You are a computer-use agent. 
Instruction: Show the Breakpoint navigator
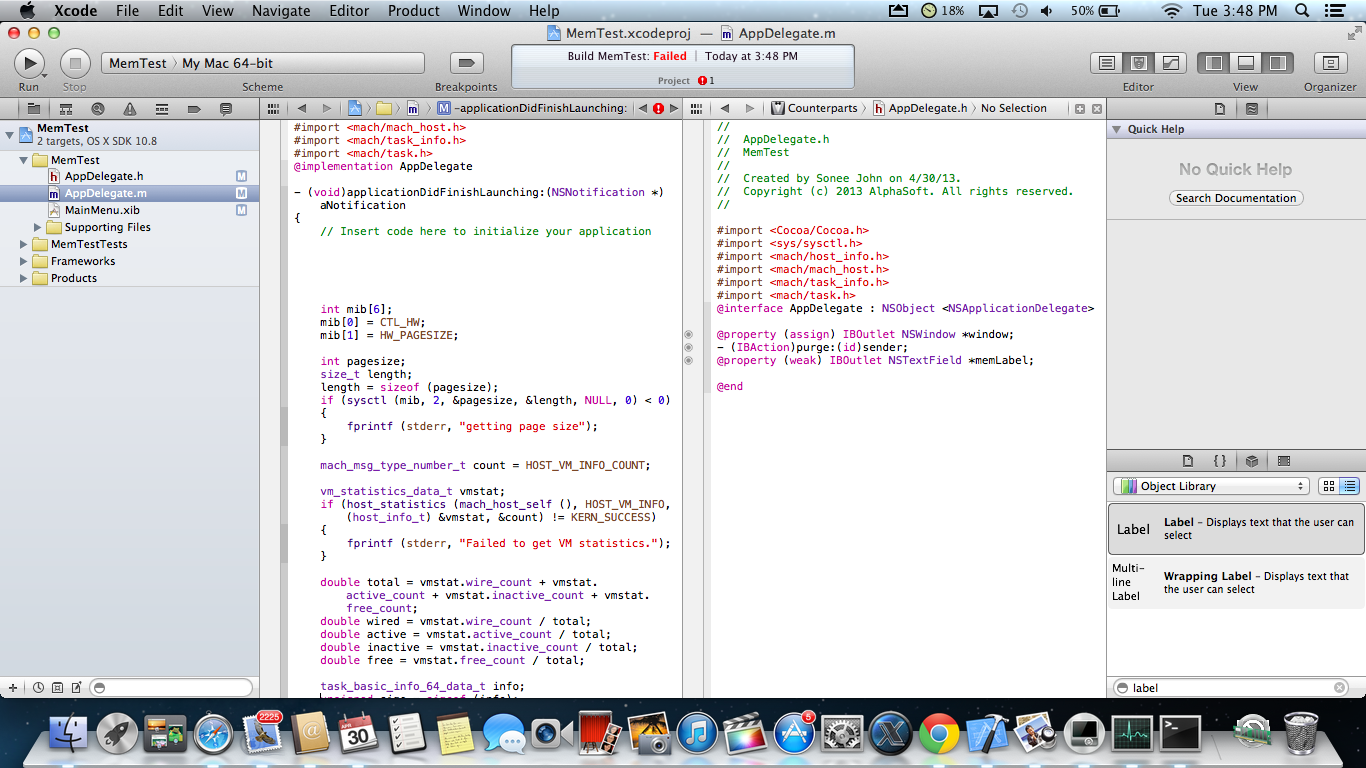(194, 108)
